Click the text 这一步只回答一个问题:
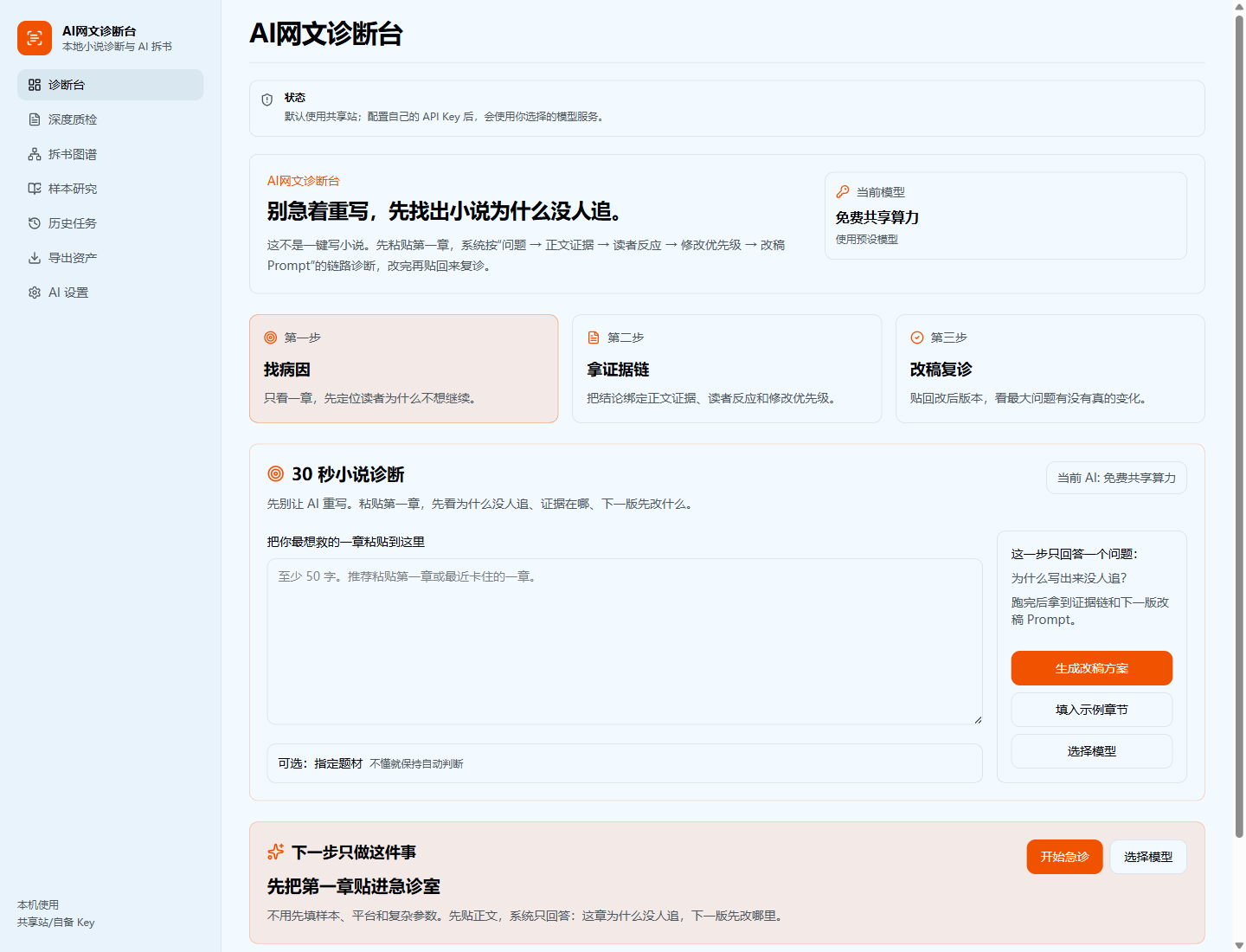 [1075, 554]
